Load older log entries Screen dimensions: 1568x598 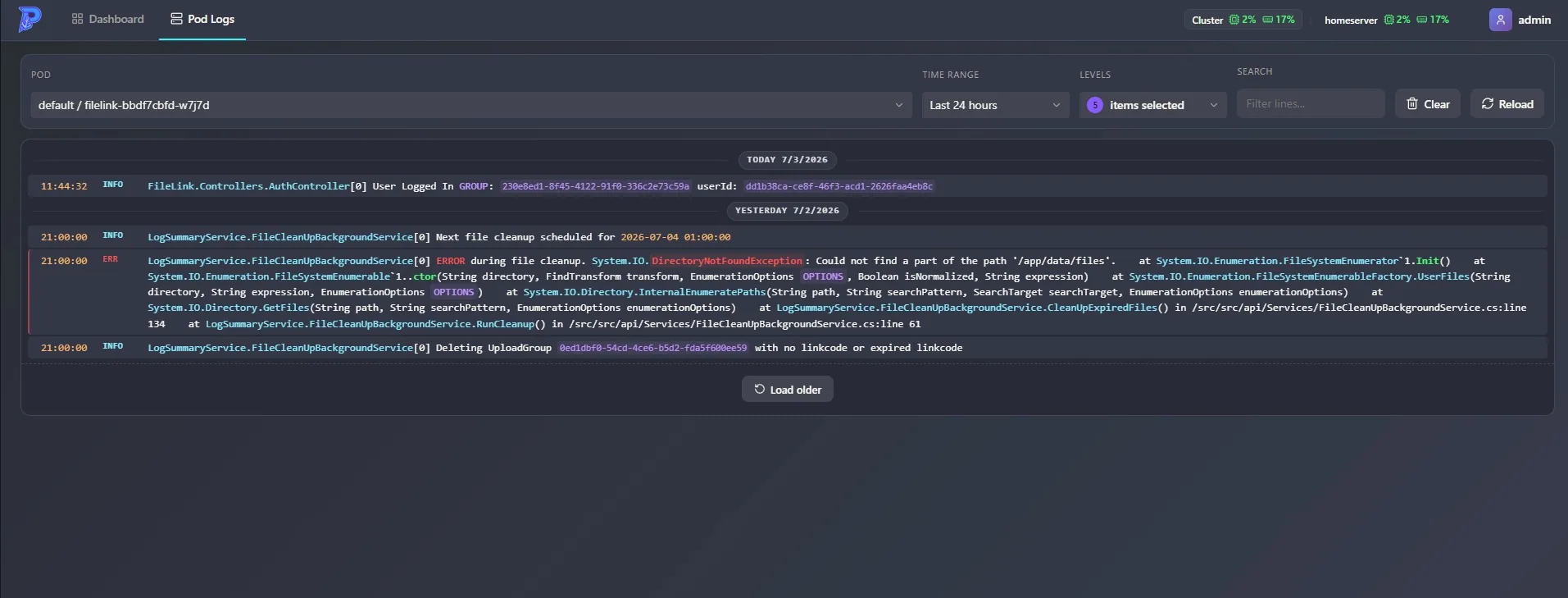(x=788, y=390)
